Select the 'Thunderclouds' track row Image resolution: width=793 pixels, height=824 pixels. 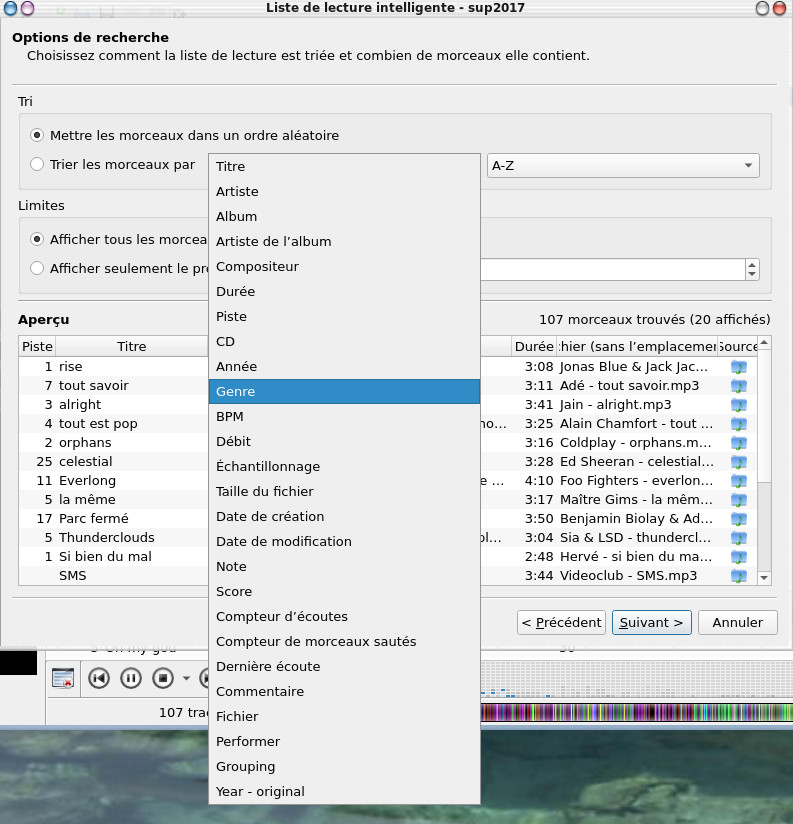114,537
